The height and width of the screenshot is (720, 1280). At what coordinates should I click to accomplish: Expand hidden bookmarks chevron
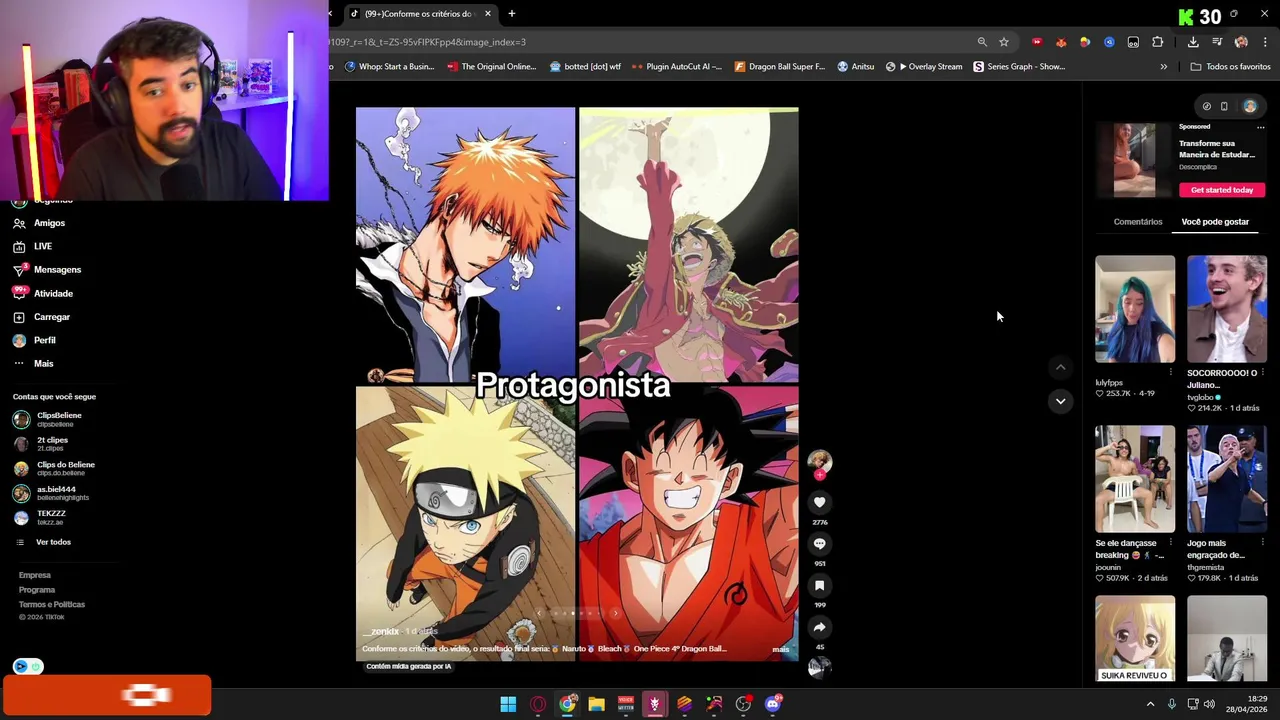1163,67
